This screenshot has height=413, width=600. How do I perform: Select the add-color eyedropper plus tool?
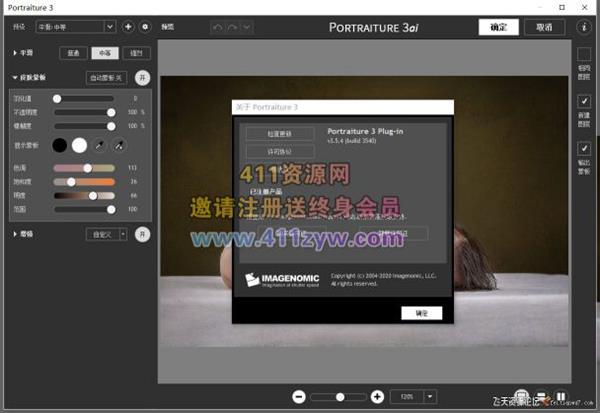pyautogui.click(x=119, y=145)
